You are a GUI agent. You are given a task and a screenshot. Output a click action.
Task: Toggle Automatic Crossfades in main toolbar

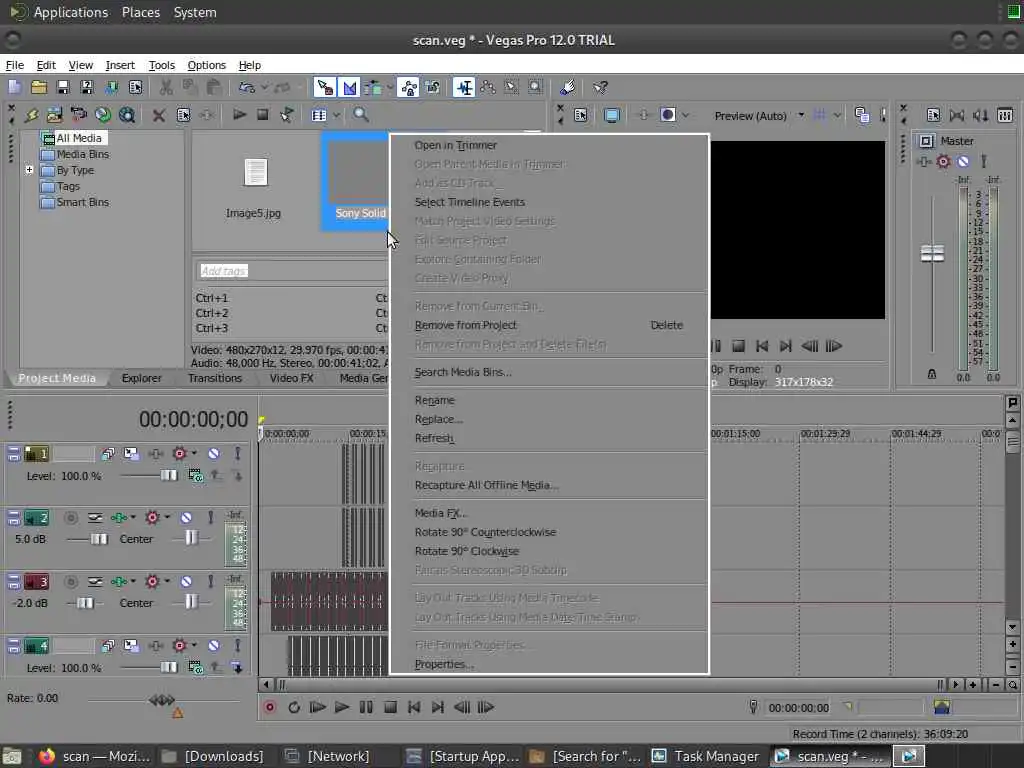point(349,87)
